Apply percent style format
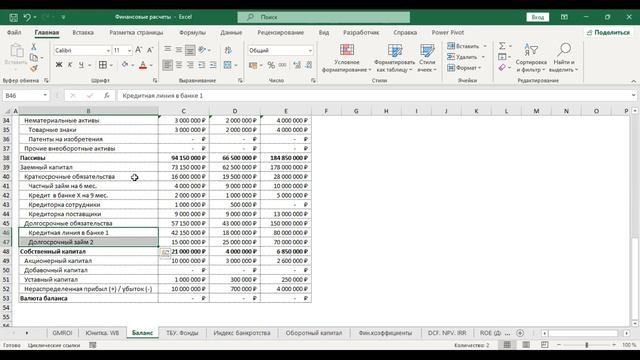The width and height of the screenshot is (640, 360). 271,65
